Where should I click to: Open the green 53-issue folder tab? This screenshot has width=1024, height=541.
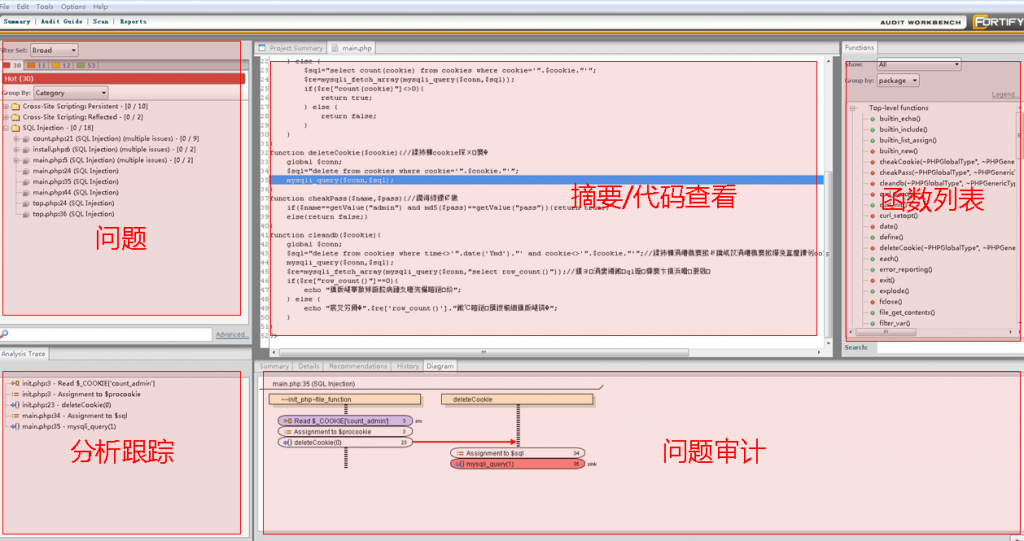(87, 65)
